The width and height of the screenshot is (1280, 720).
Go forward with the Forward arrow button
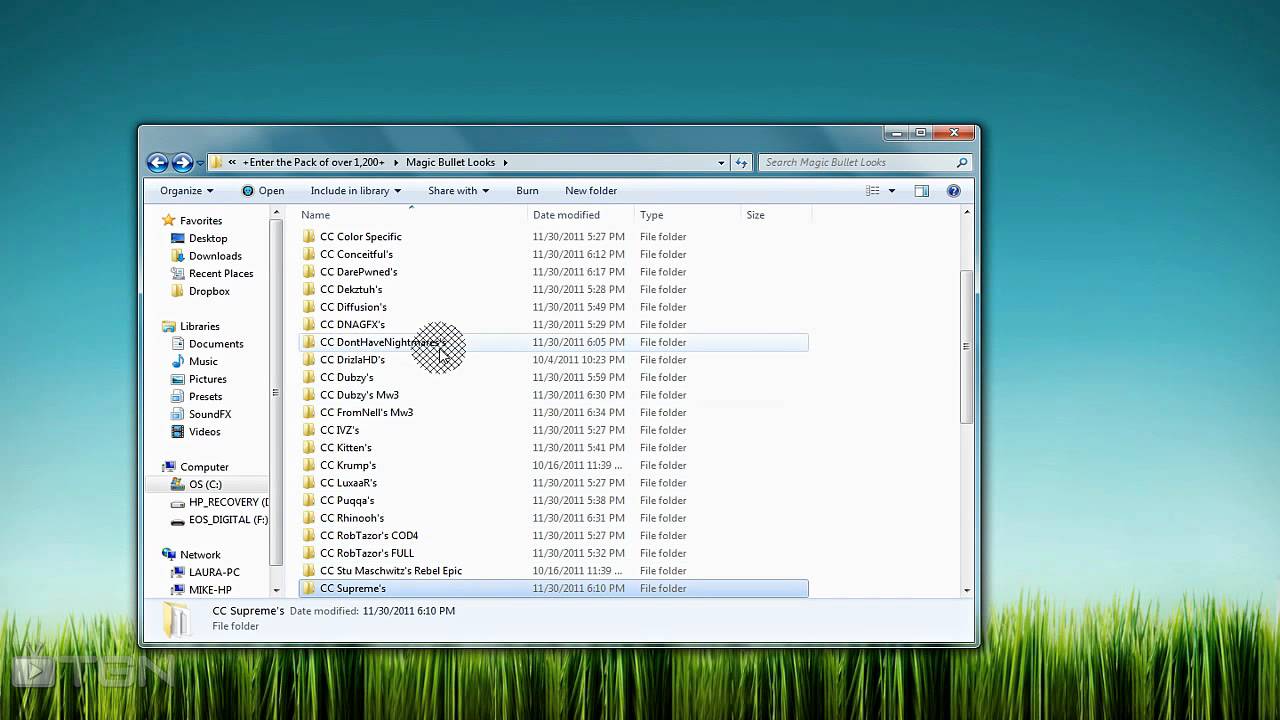pos(182,162)
